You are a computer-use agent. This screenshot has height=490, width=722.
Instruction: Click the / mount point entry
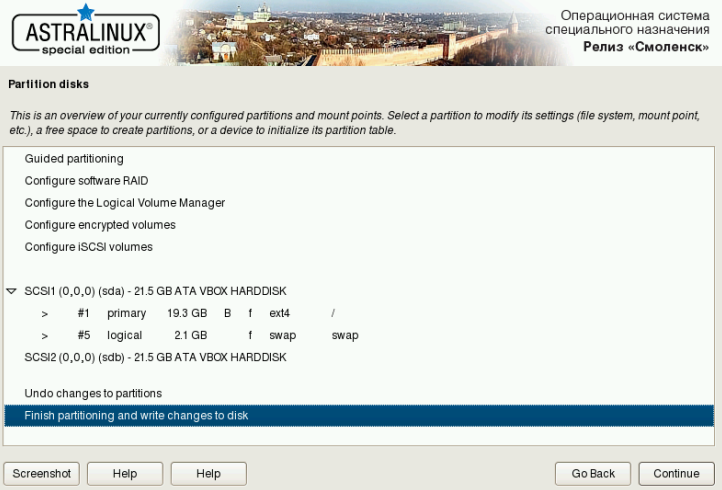click(x=333, y=313)
